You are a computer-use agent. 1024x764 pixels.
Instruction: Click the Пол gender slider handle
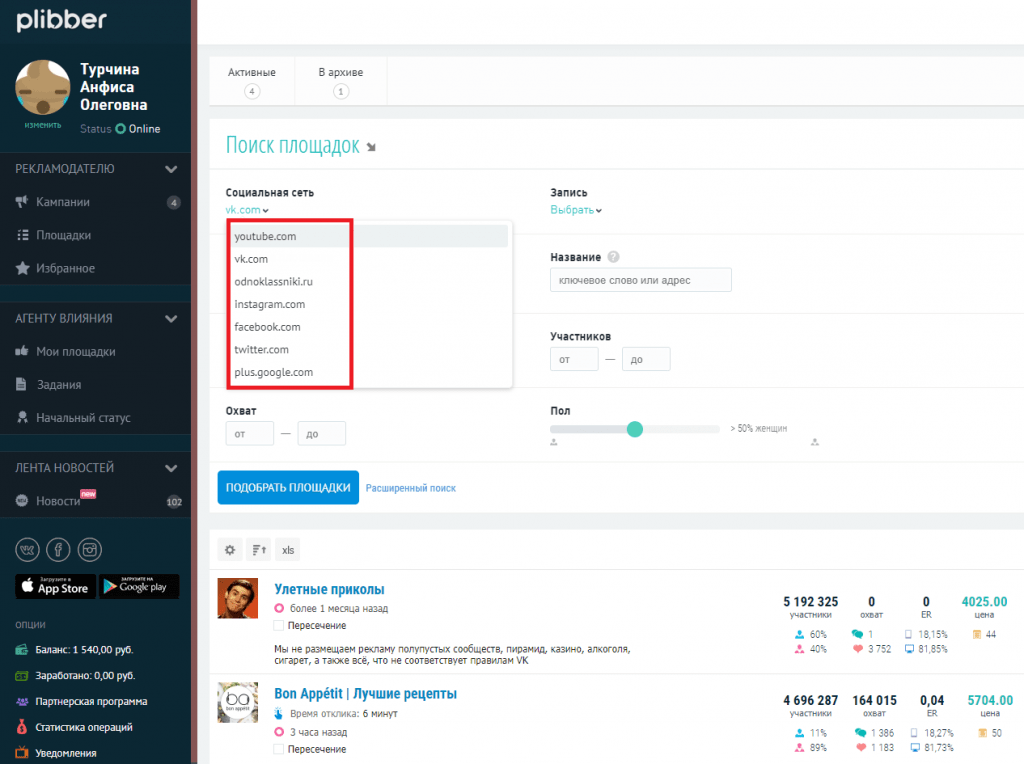tap(634, 429)
